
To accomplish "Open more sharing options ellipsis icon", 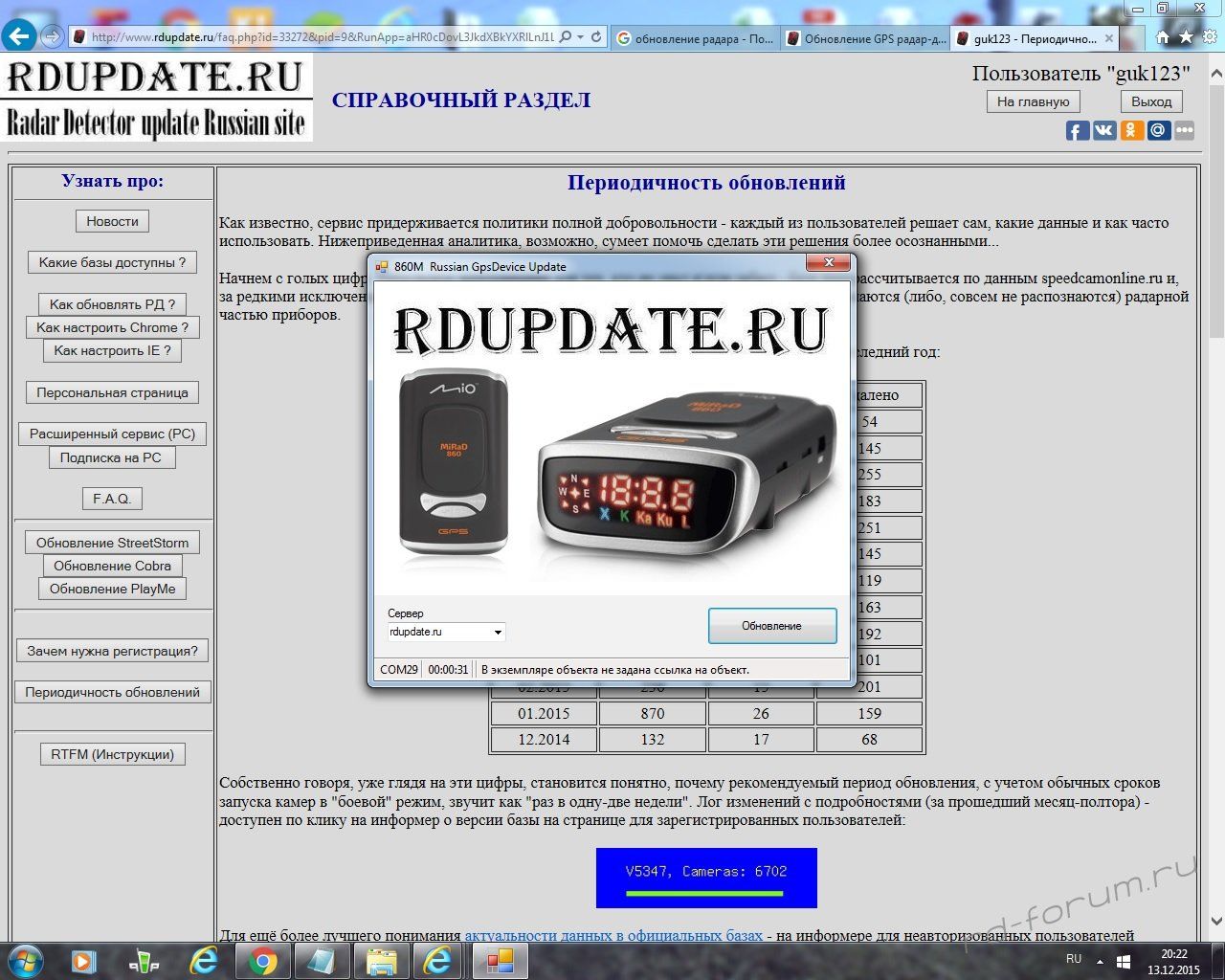I will pyautogui.click(x=1185, y=130).
